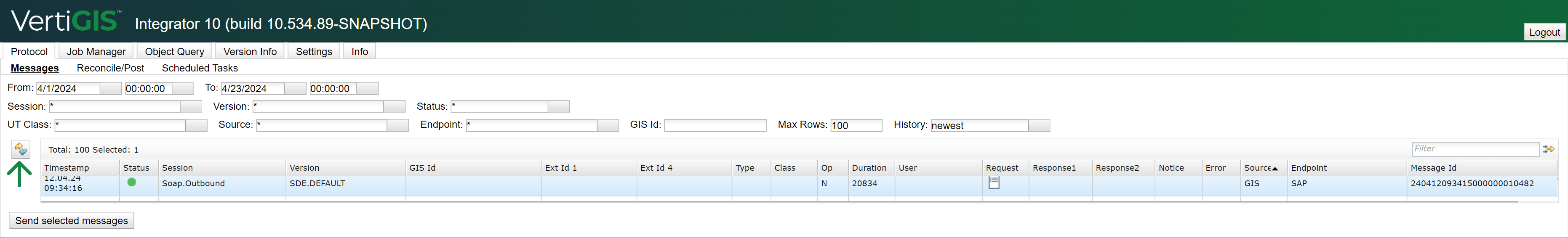Viewport: 1568px width, 238px height.
Task: Click the refresh messages icon
Action: [21, 149]
